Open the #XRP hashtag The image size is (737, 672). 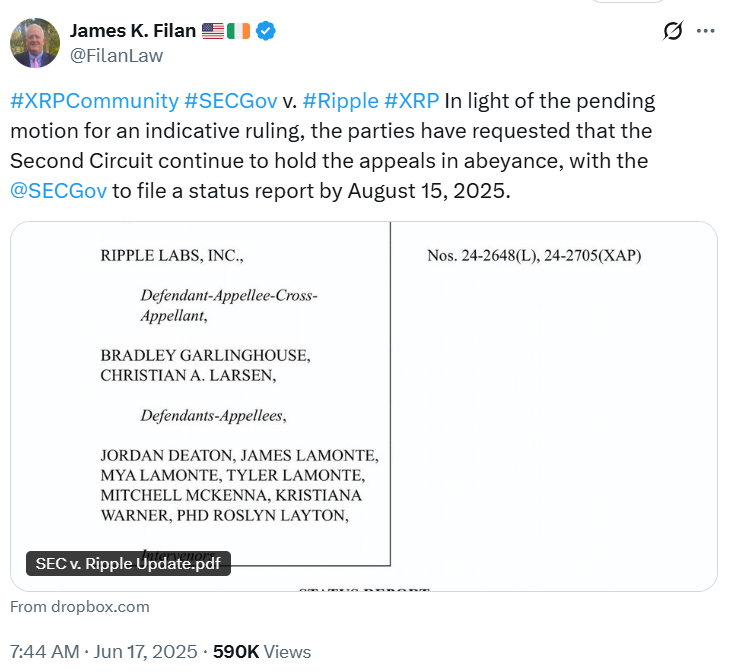[x=412, y=101]
